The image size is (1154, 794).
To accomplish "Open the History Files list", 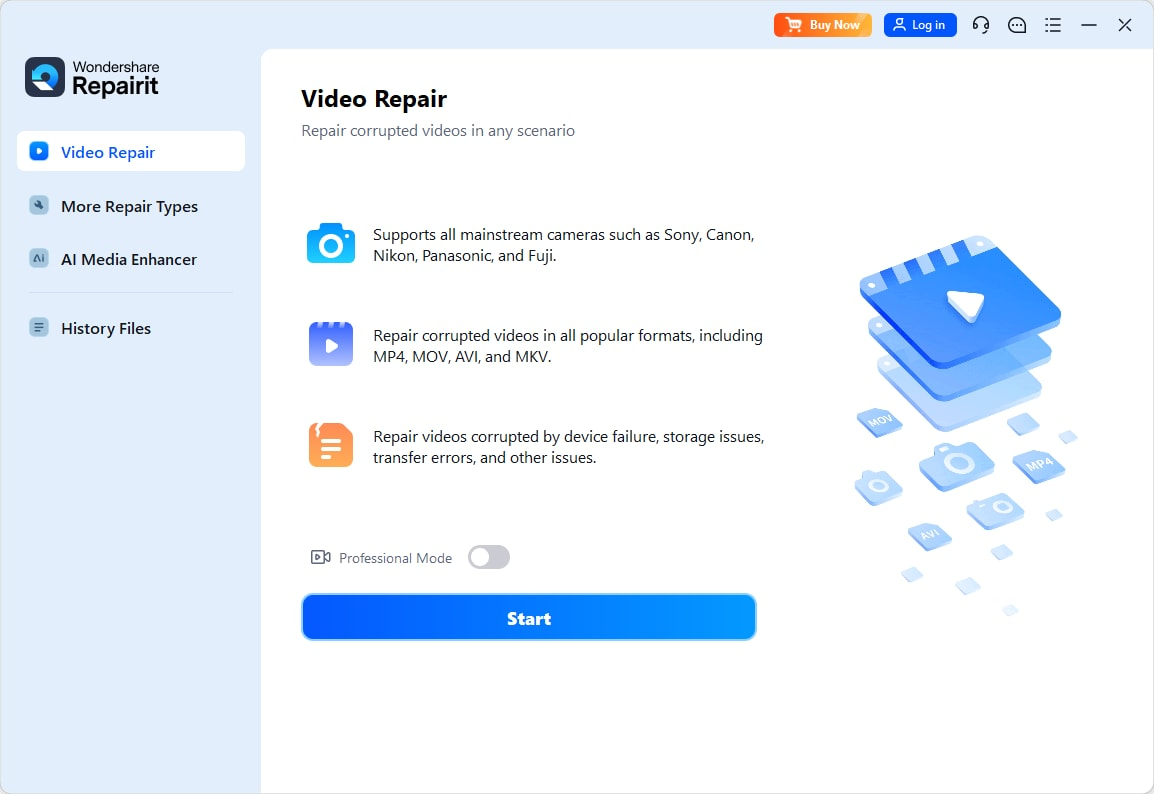I will [105, 328].
